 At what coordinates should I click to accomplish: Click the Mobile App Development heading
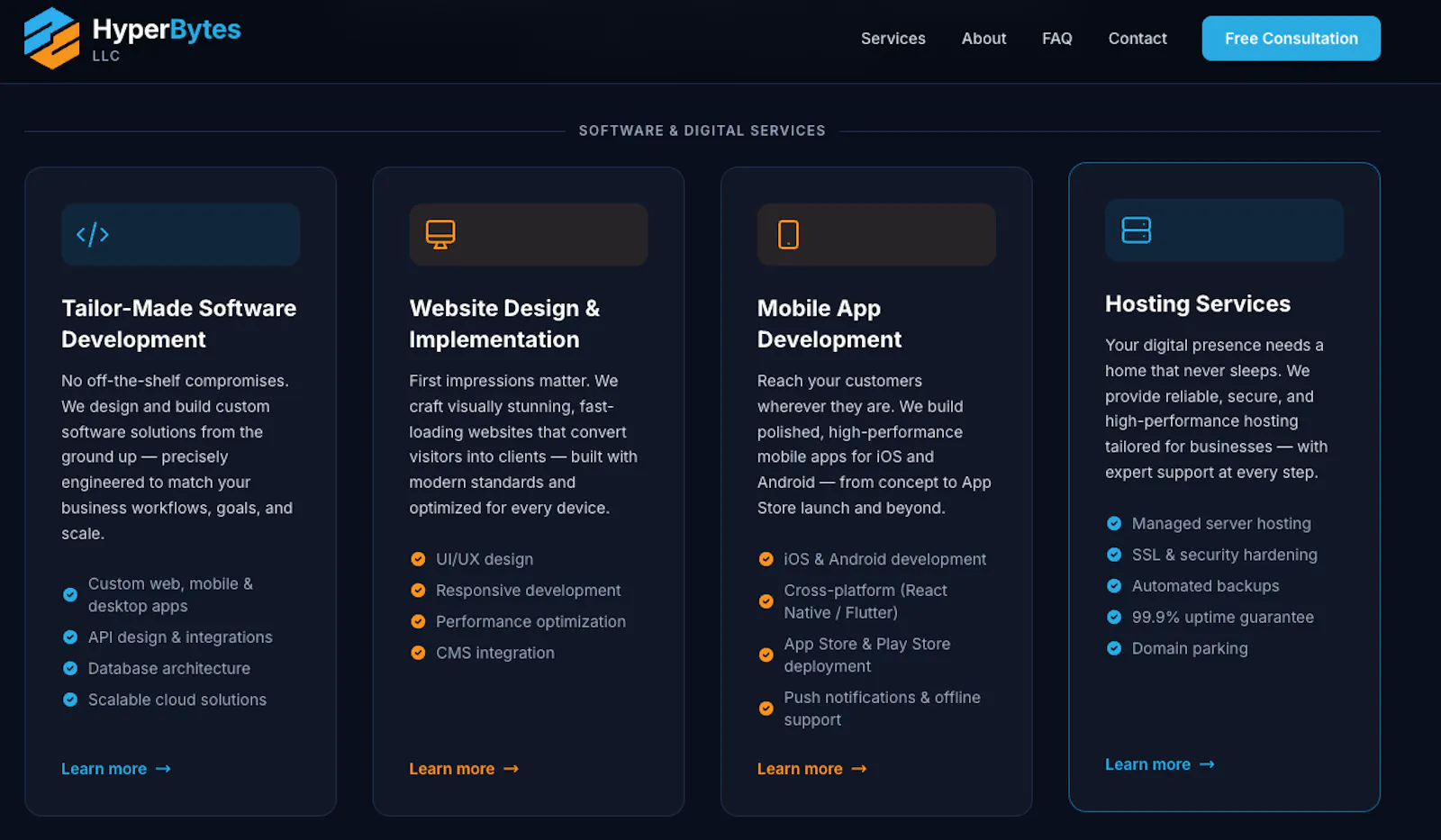click(x=829, y=324)
